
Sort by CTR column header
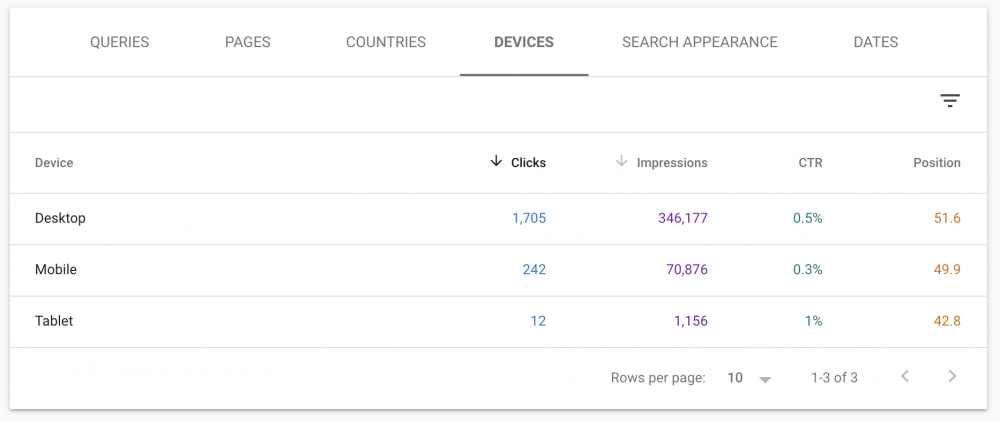pos(810,163)
